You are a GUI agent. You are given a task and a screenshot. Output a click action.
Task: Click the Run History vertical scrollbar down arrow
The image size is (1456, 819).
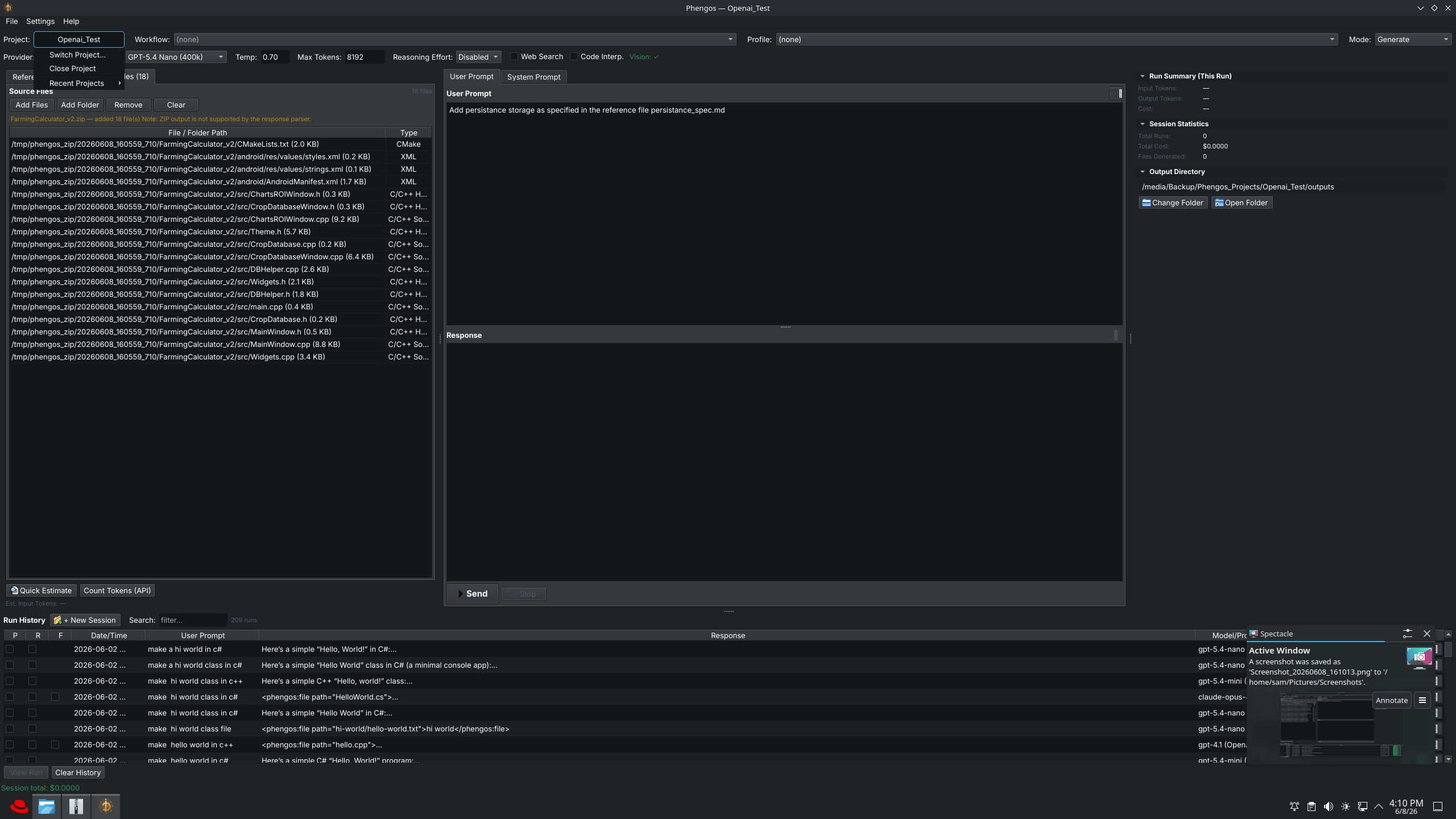(x=1448, y=759)
